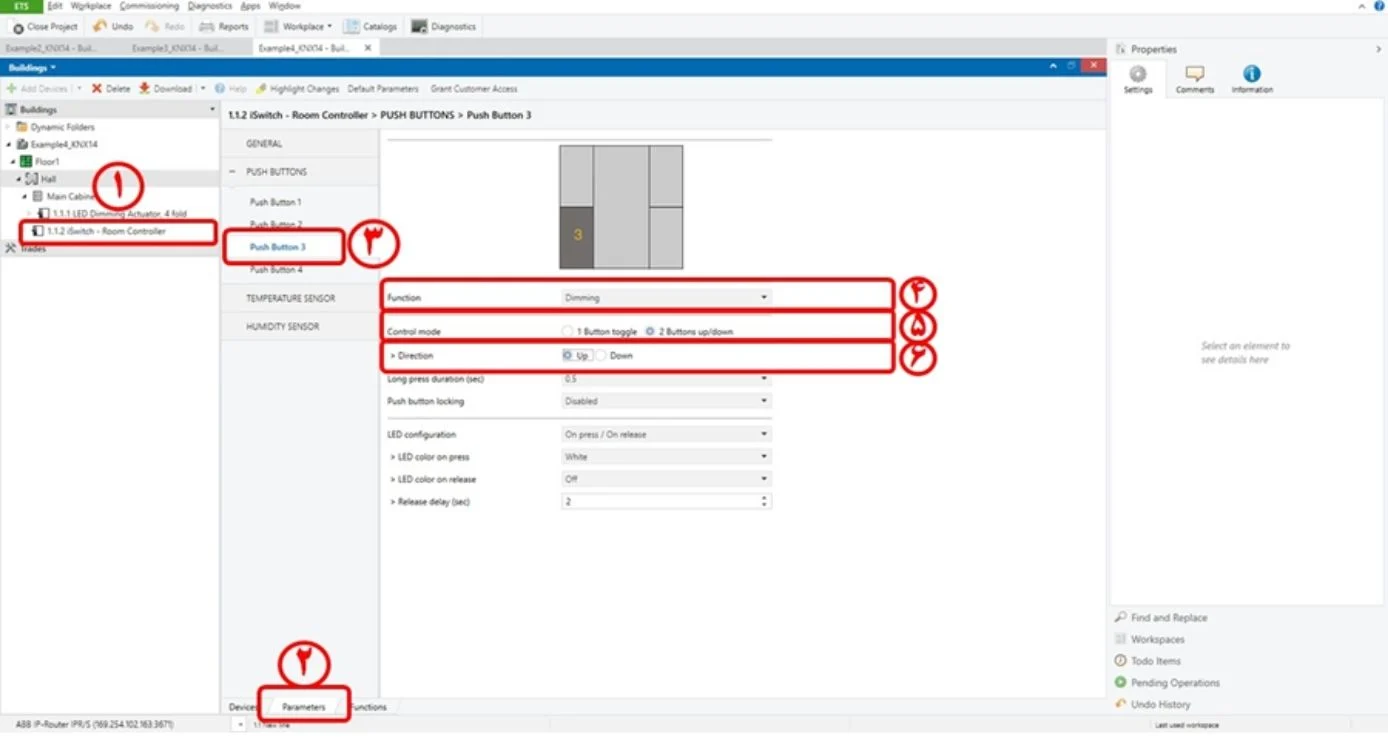Switch to the Functions bottom tab
1388x754 pixels.
click(368, 707)
